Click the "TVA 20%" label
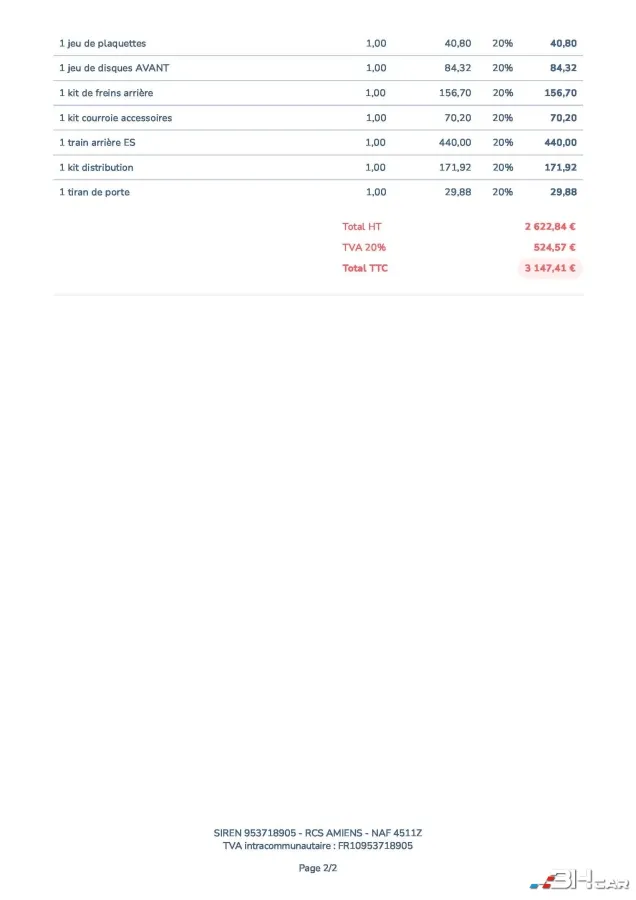636x900 pixels. click(x=362, y=247)
